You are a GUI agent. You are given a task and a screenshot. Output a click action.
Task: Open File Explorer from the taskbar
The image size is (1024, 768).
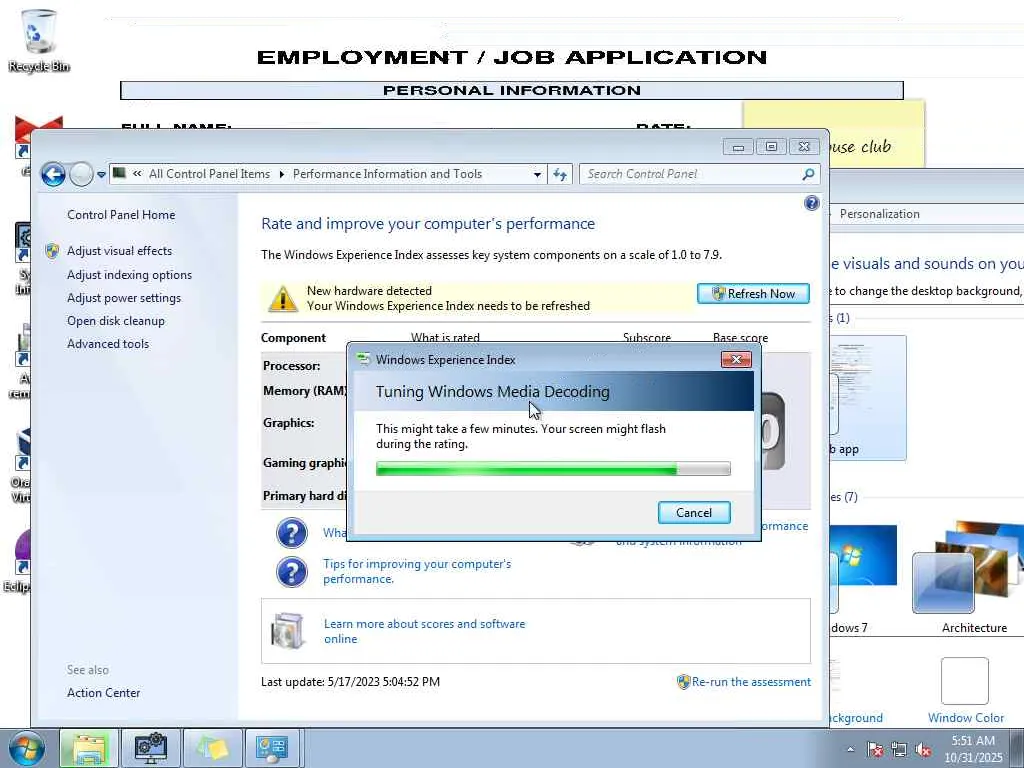pos(88,748)
